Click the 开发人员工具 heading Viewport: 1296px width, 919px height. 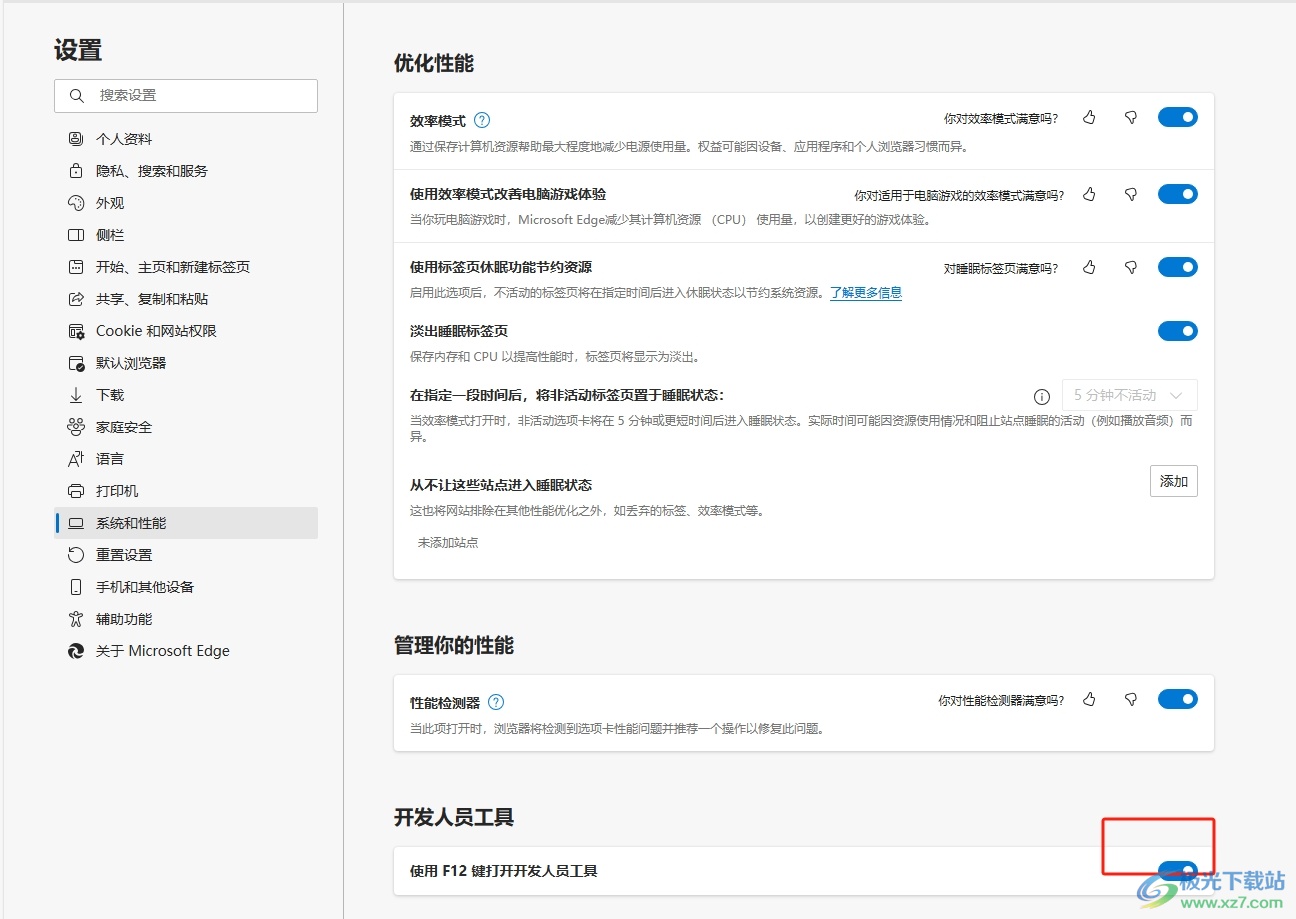pyautogui.click(x=454, y=817)
